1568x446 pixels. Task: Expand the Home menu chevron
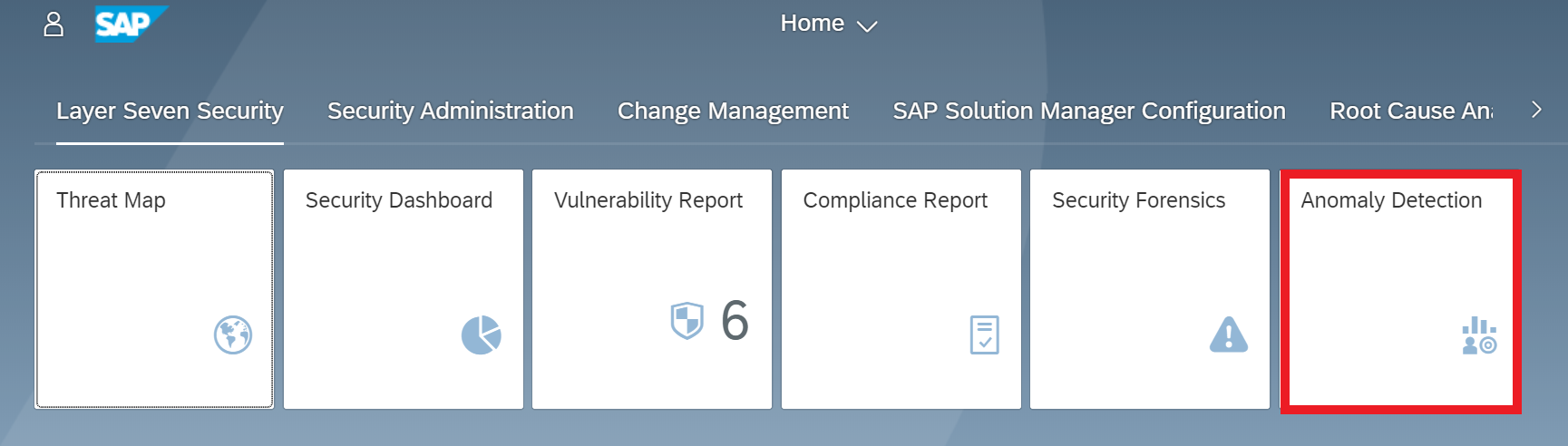(867, 26)
